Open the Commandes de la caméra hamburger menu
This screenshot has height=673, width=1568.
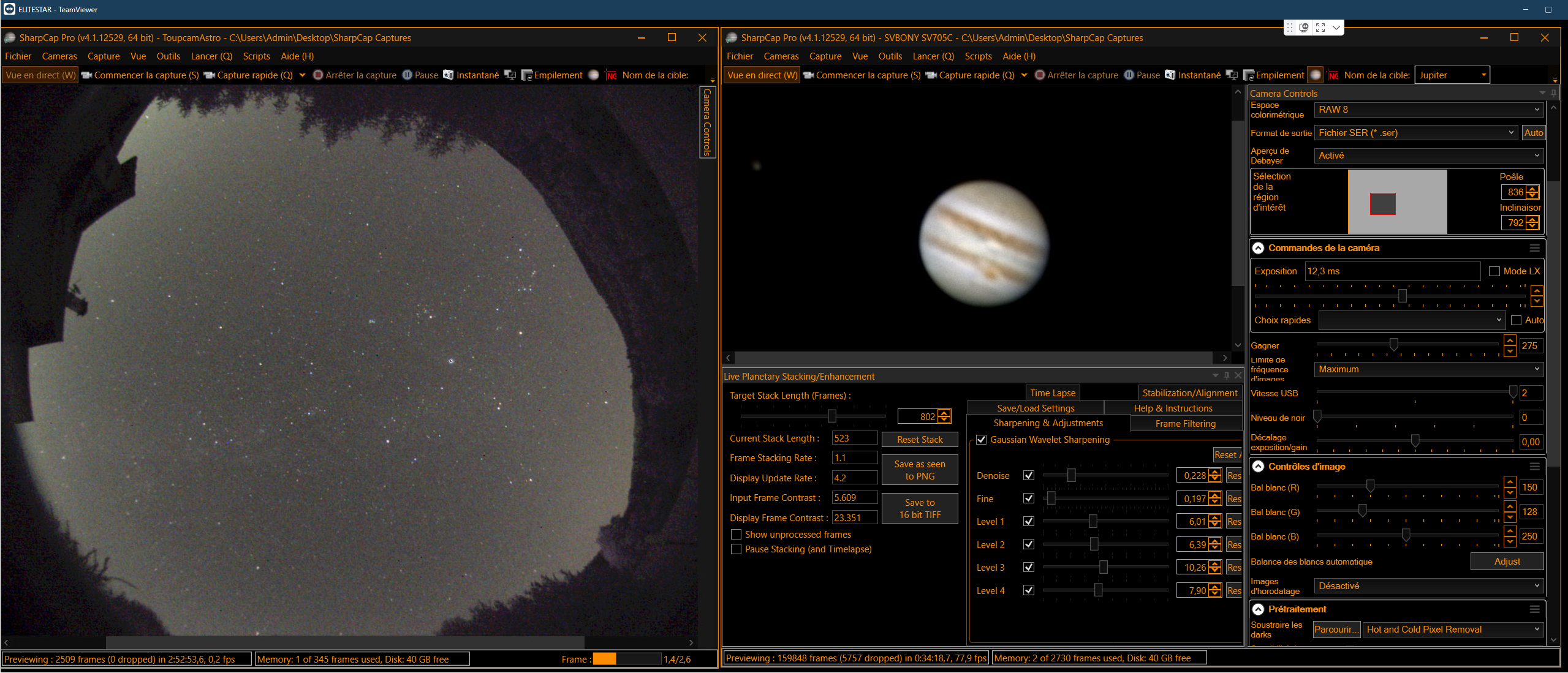[1534, 248]
